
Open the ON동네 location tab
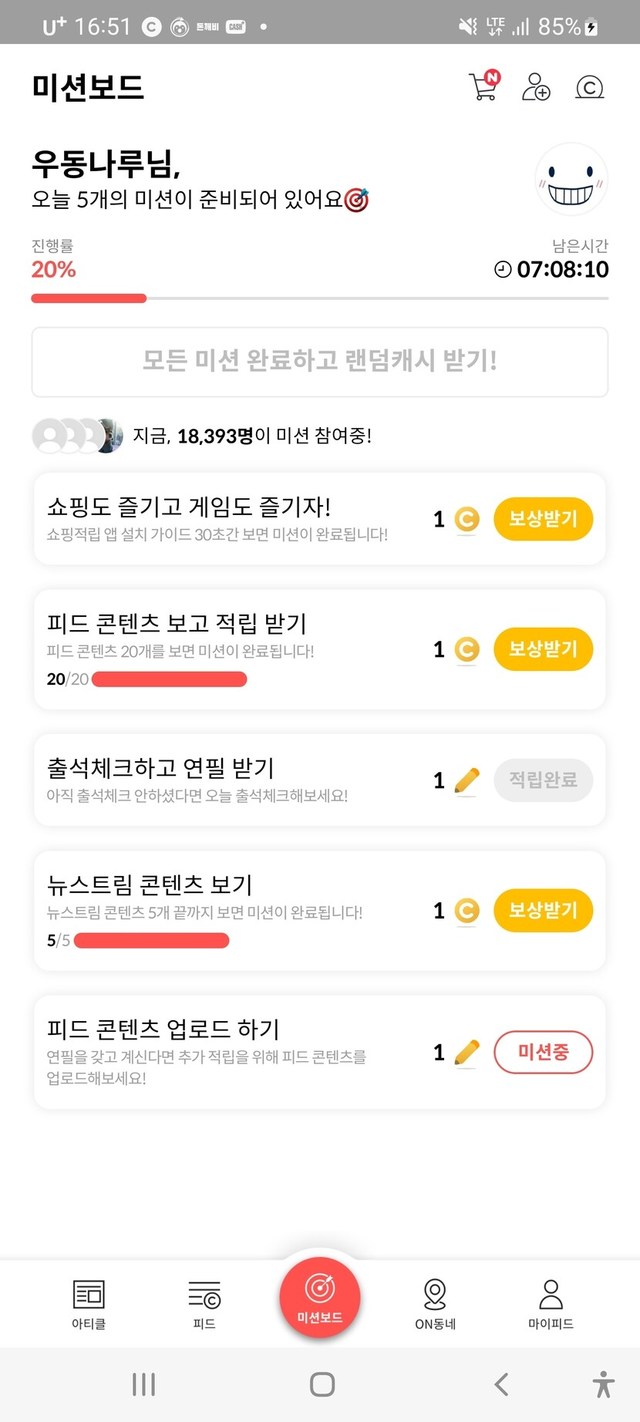435,1303
